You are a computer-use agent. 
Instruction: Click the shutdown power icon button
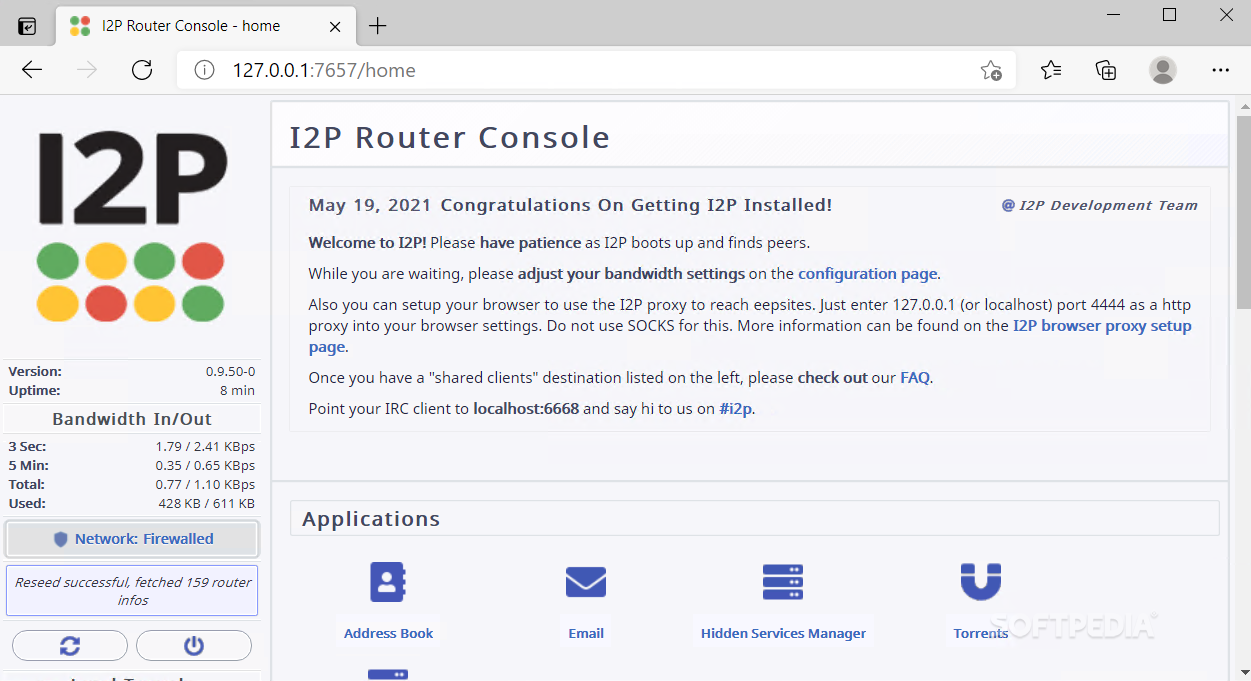tap(194, 645)
